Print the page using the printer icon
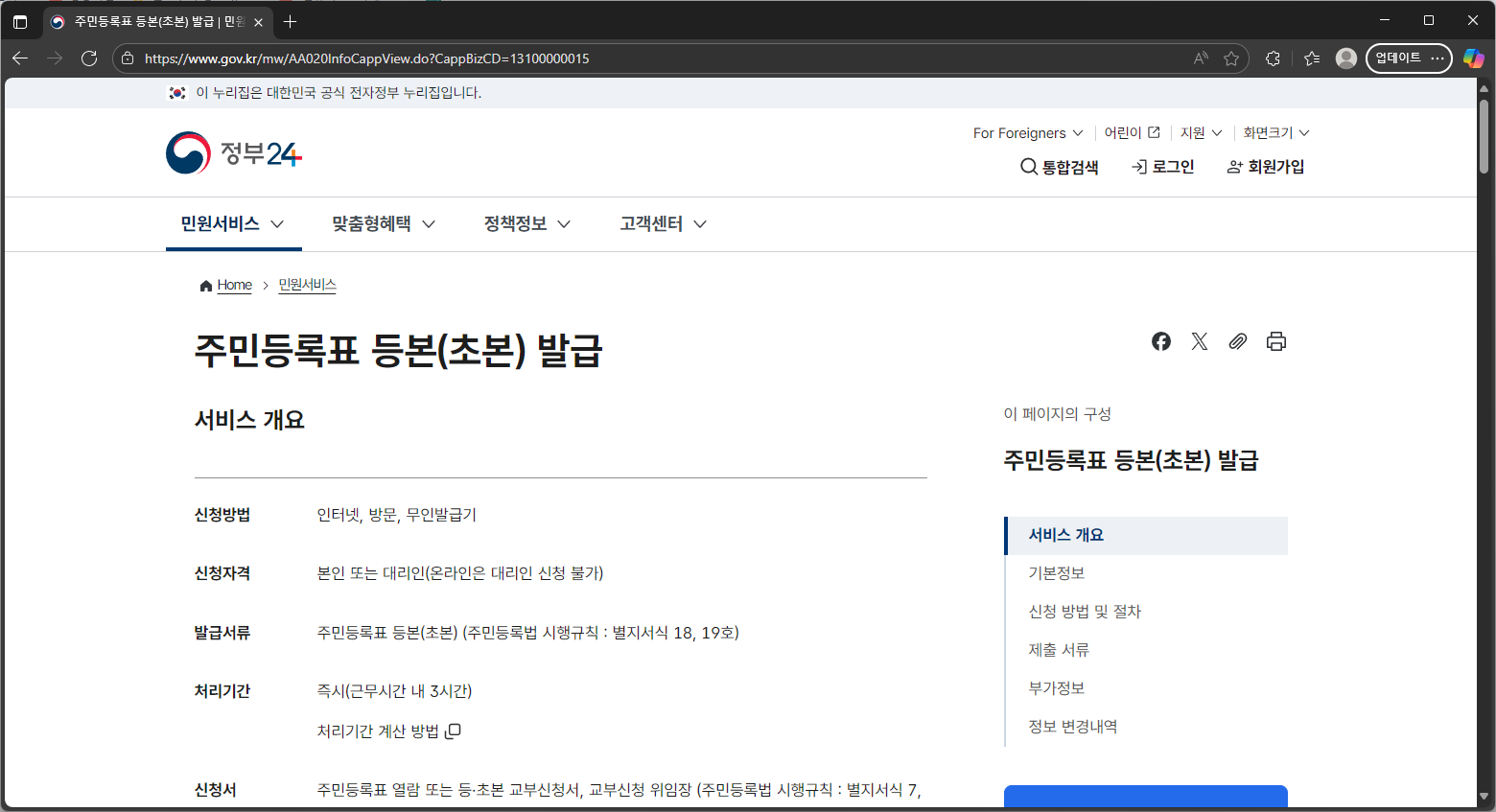This screenshot has height=812, width=1496. coord(1275,341)
